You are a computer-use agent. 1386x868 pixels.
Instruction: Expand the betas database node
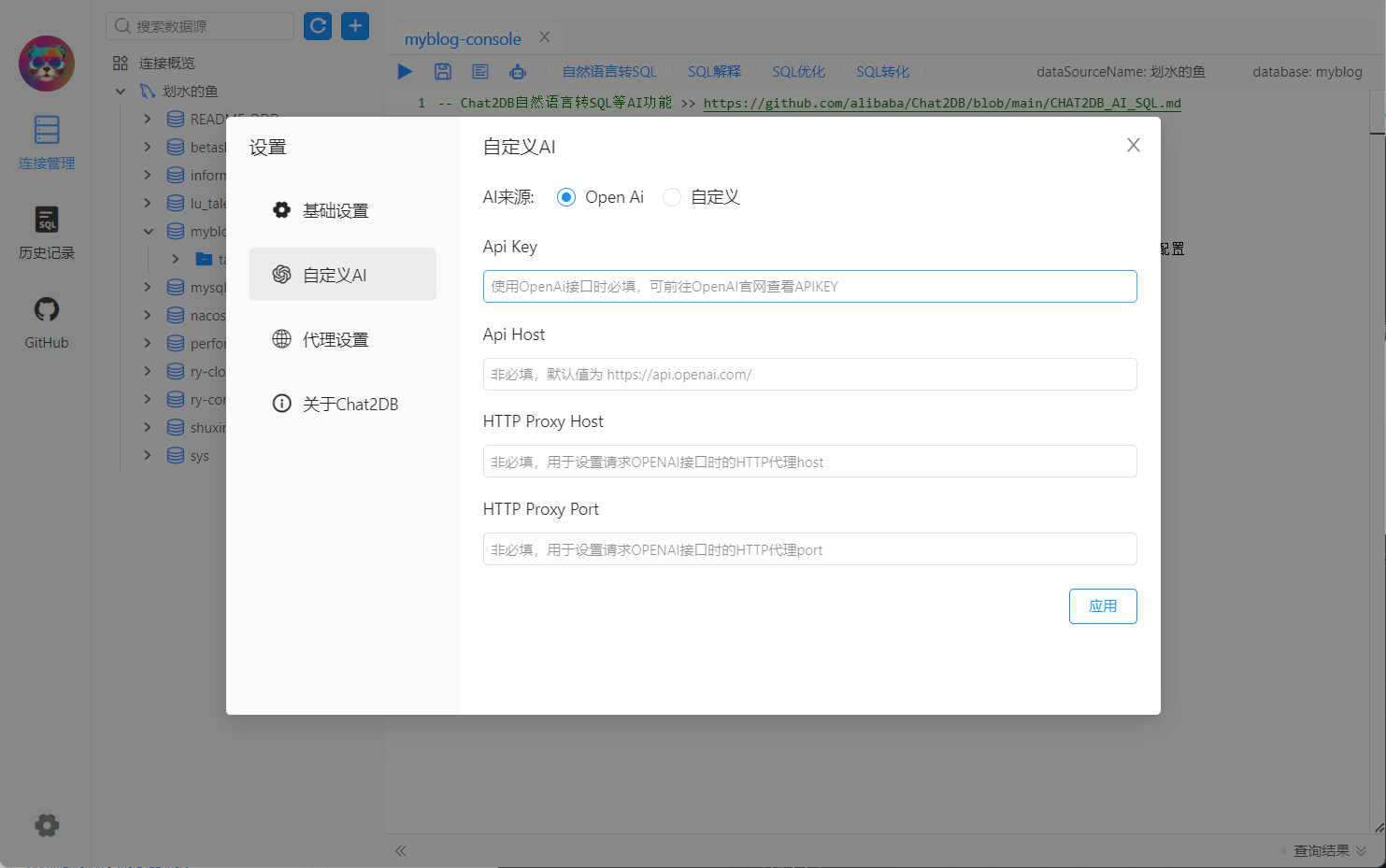(x=148, y=148)
